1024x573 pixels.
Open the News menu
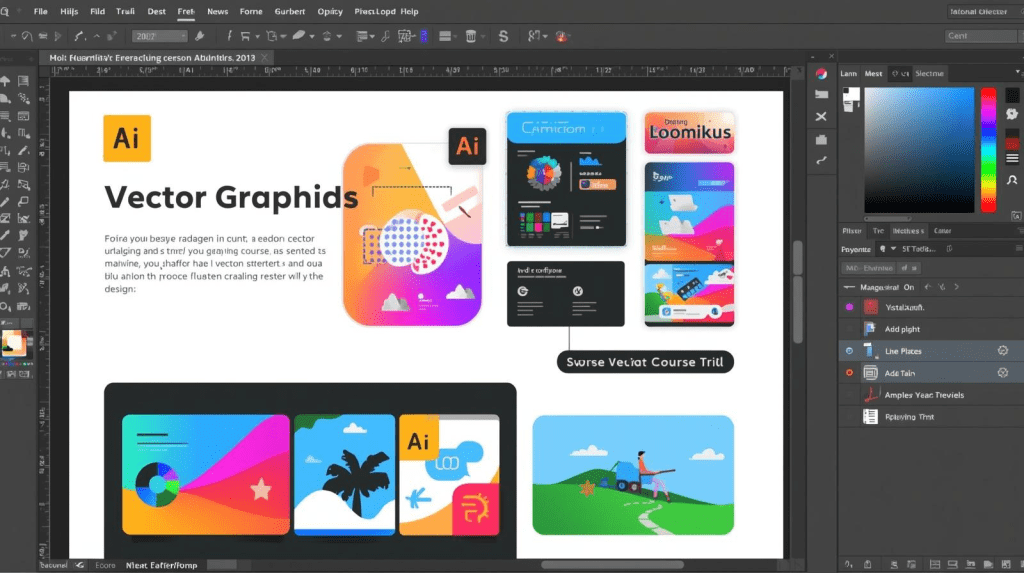(217, 12)
